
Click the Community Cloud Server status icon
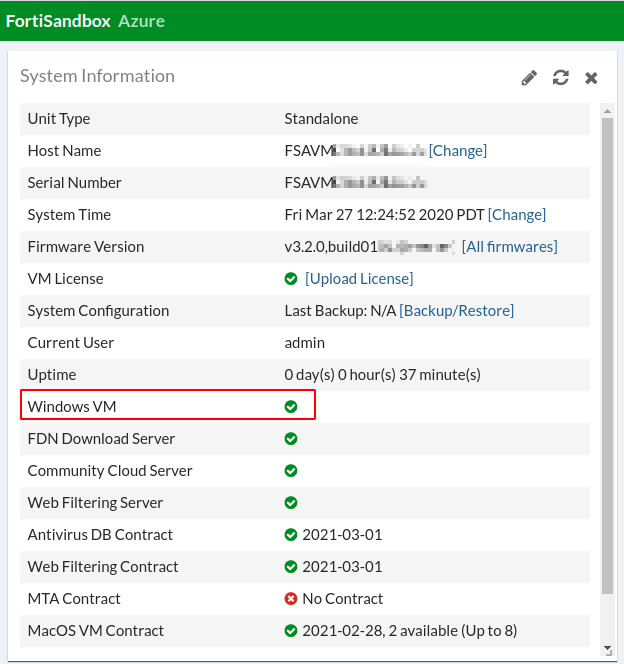click(x=291, y=470)
